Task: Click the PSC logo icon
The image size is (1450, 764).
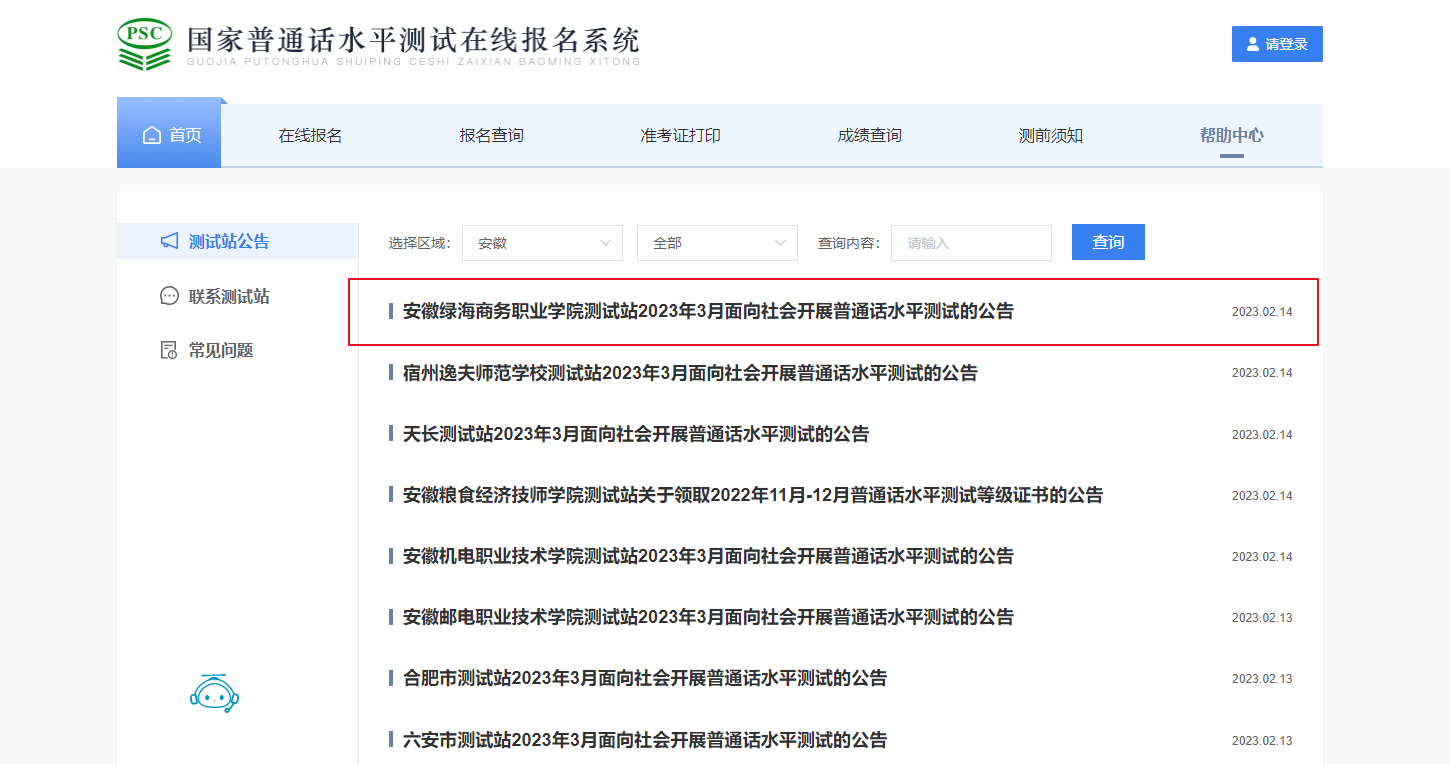Action: pos(145,44)
